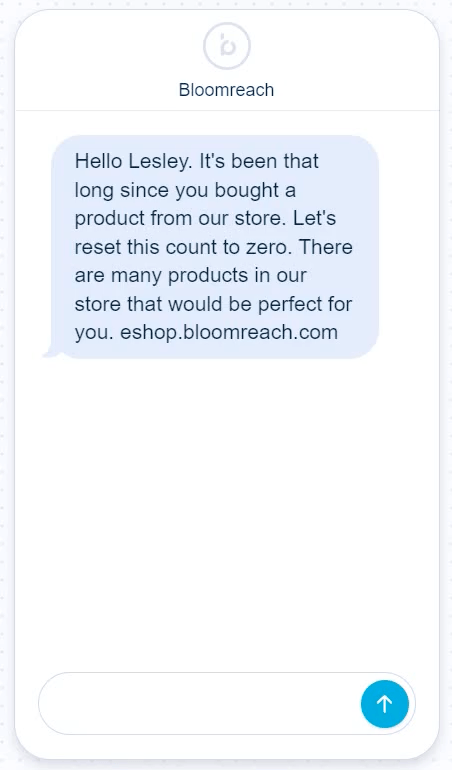Image resolution: width=452 pixels, height=770 pixels.
Task: Click the send arrow button
Action: click(385, 704)
